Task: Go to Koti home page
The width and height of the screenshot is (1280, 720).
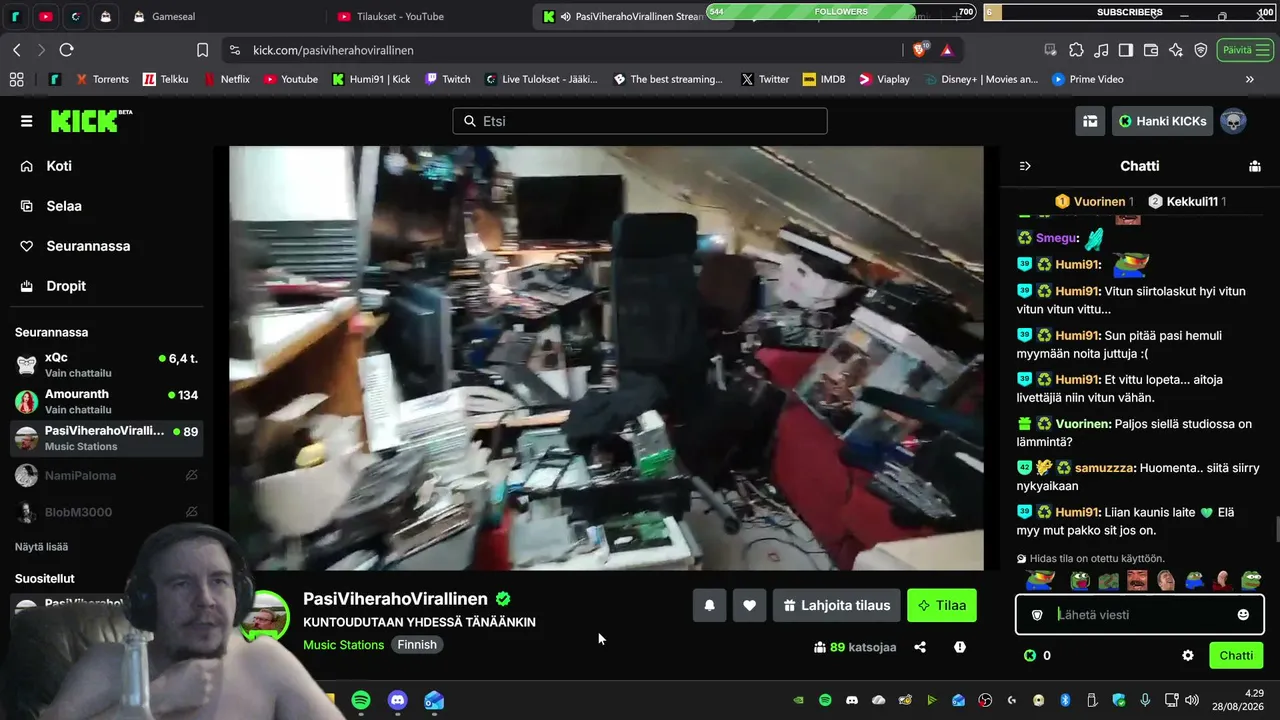Action: click(58, 166)
